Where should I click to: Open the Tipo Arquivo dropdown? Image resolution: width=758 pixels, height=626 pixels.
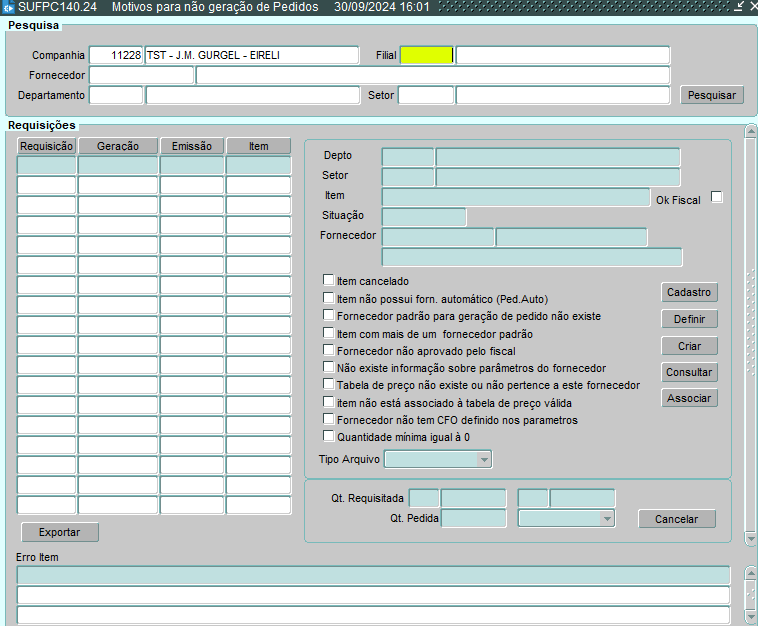point(484,459)
